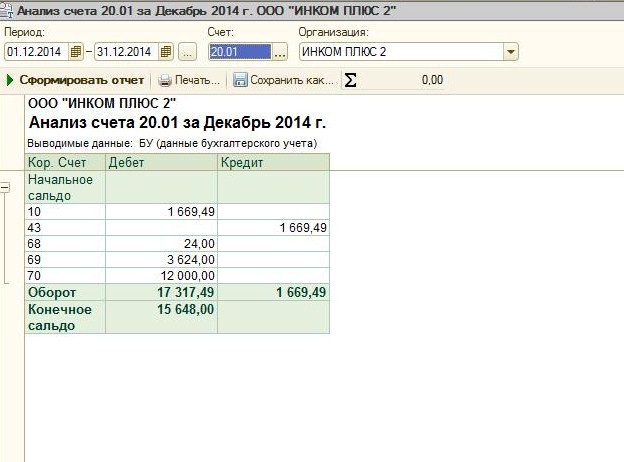Select debit cell 24,00
This screenshot has width=624, height=462.
tap(162, 244)
